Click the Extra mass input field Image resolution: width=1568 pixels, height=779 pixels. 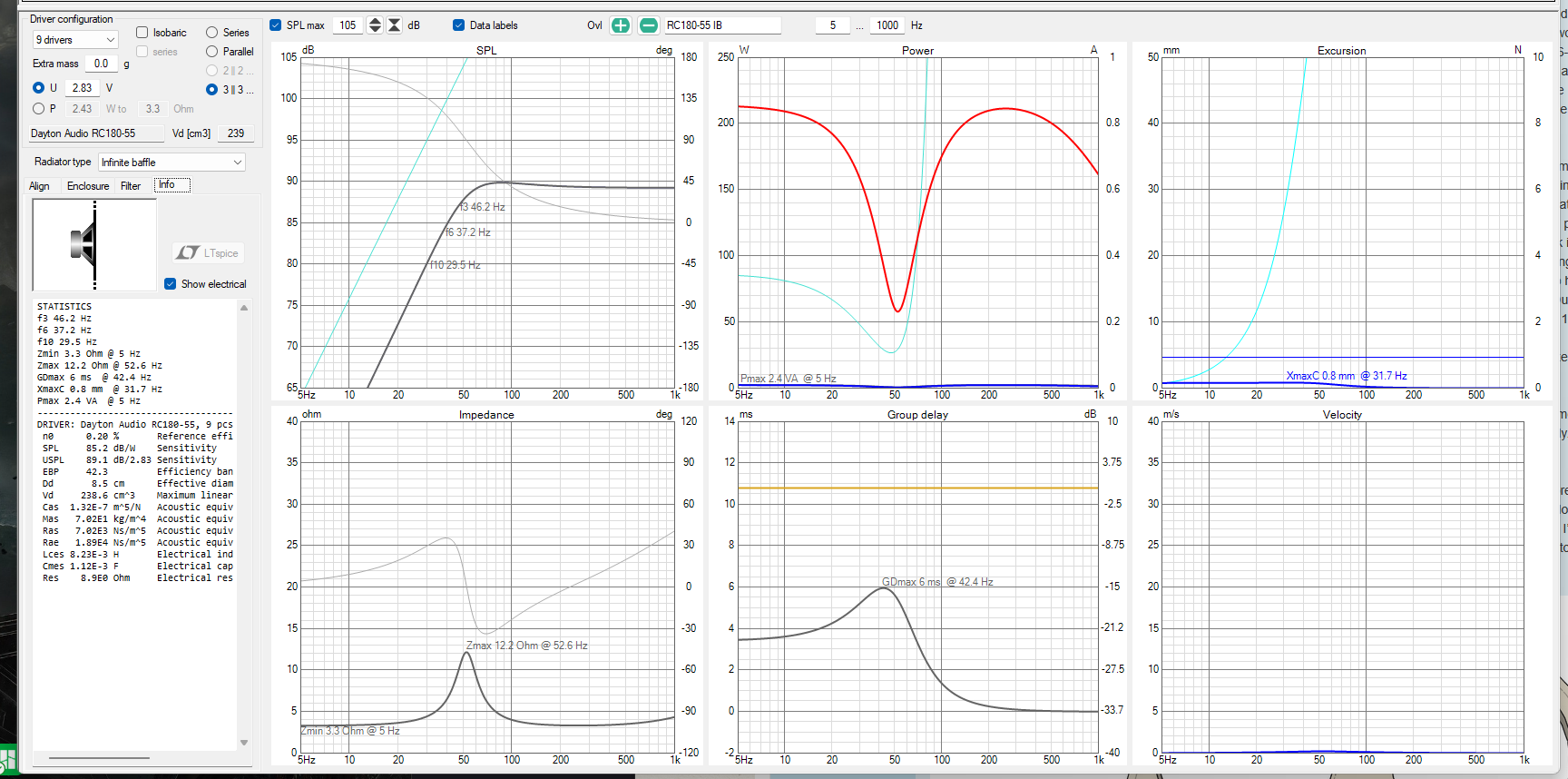102,64
